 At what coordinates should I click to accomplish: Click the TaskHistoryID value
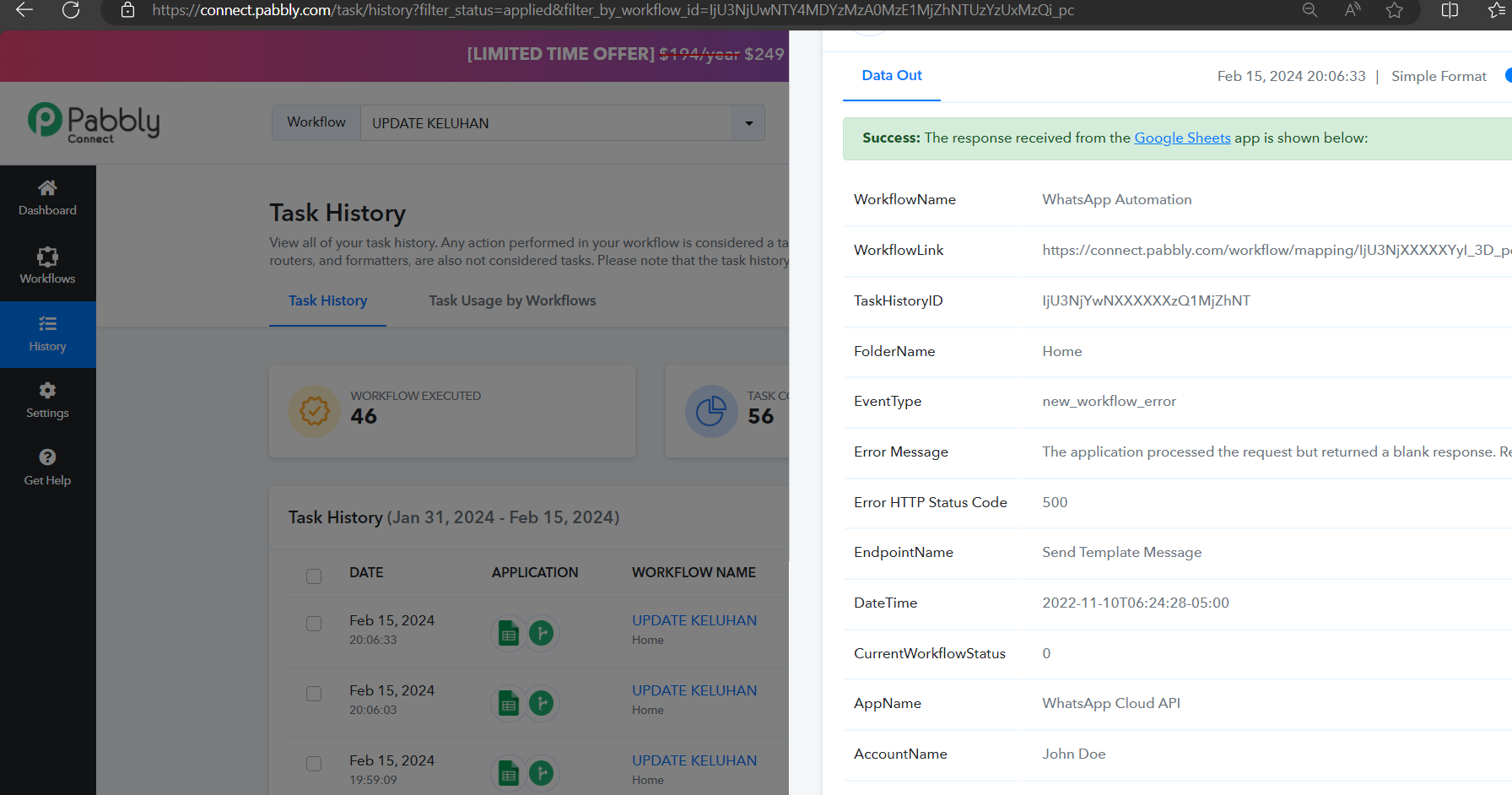coord(1146,300)
